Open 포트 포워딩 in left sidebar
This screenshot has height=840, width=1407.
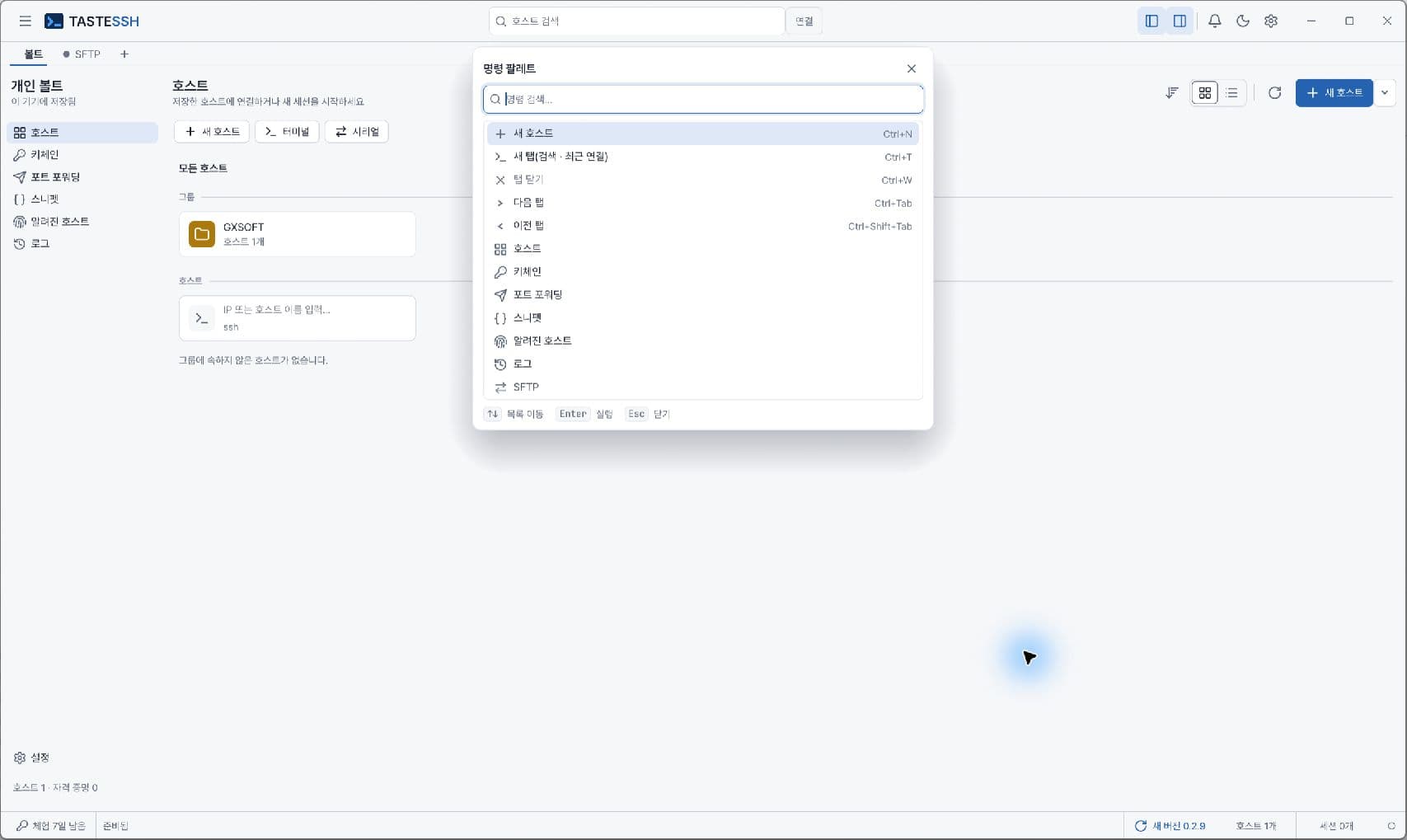point(82,177)
